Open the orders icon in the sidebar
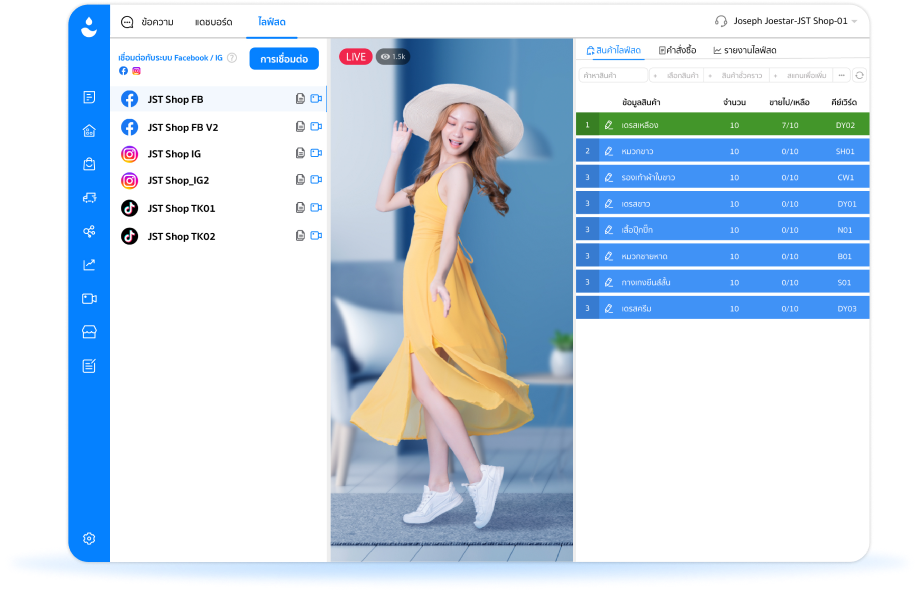 coord(89,97)
